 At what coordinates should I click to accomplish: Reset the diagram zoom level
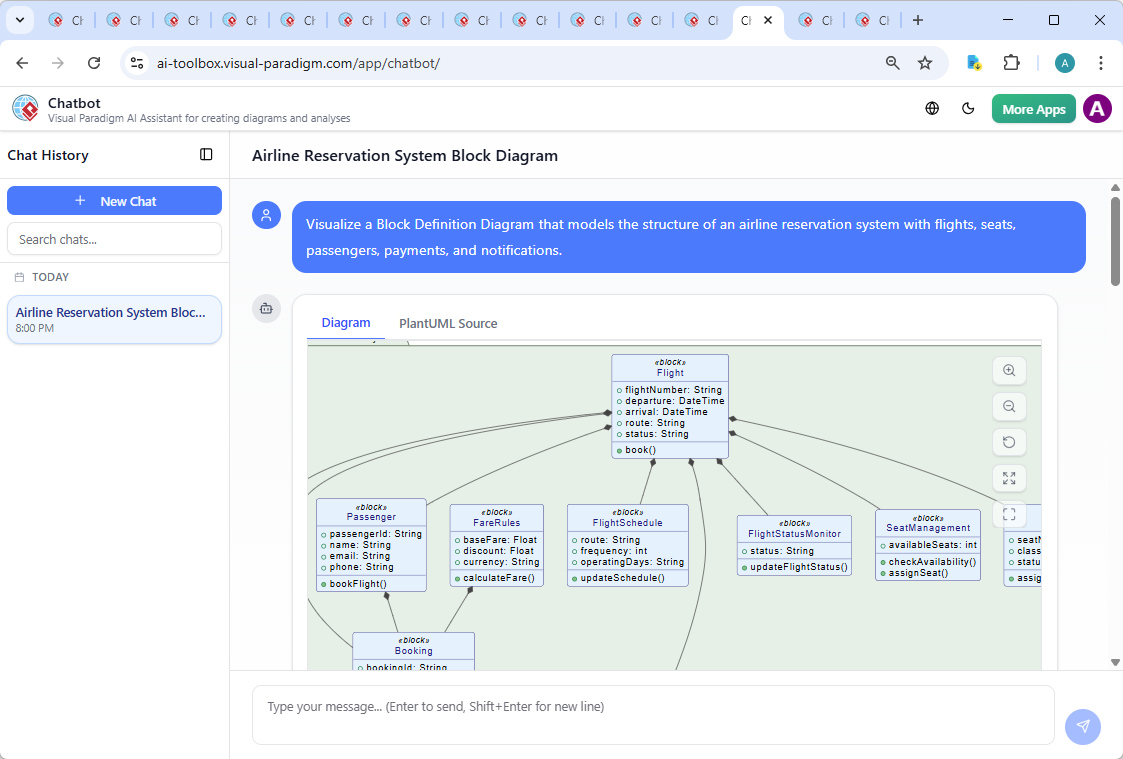pyautogui.click(x=1009, y=442)
